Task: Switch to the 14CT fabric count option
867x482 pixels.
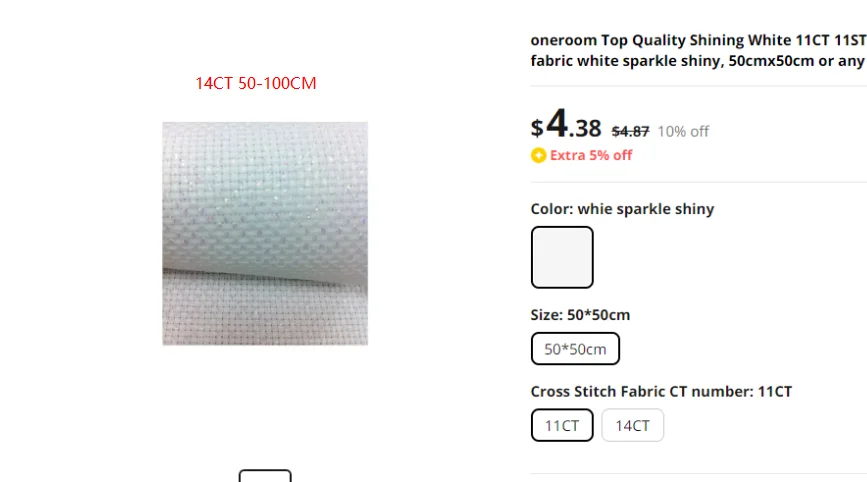Action: tap(633, 425)
